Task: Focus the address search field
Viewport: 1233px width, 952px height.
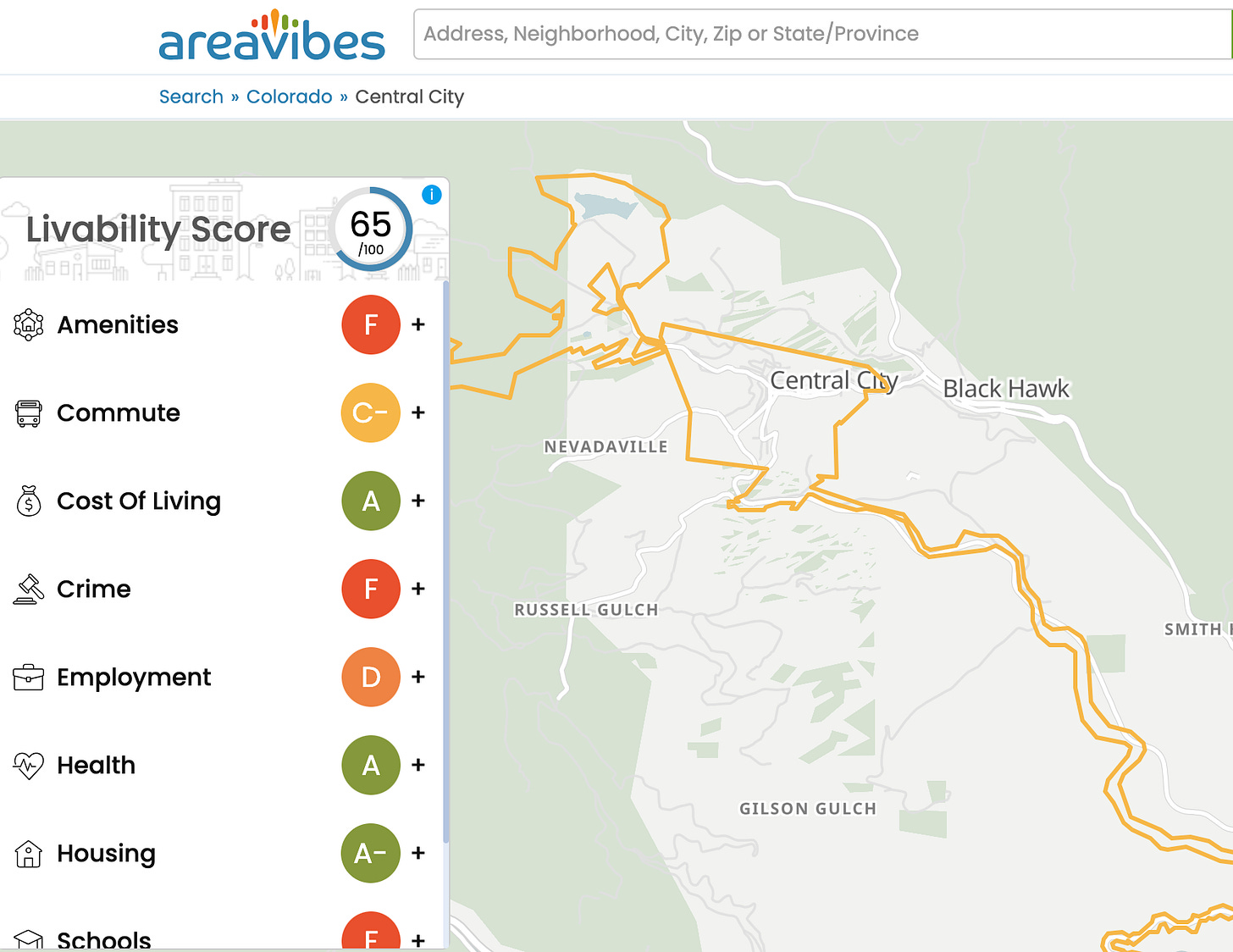Action: [821, 34]
